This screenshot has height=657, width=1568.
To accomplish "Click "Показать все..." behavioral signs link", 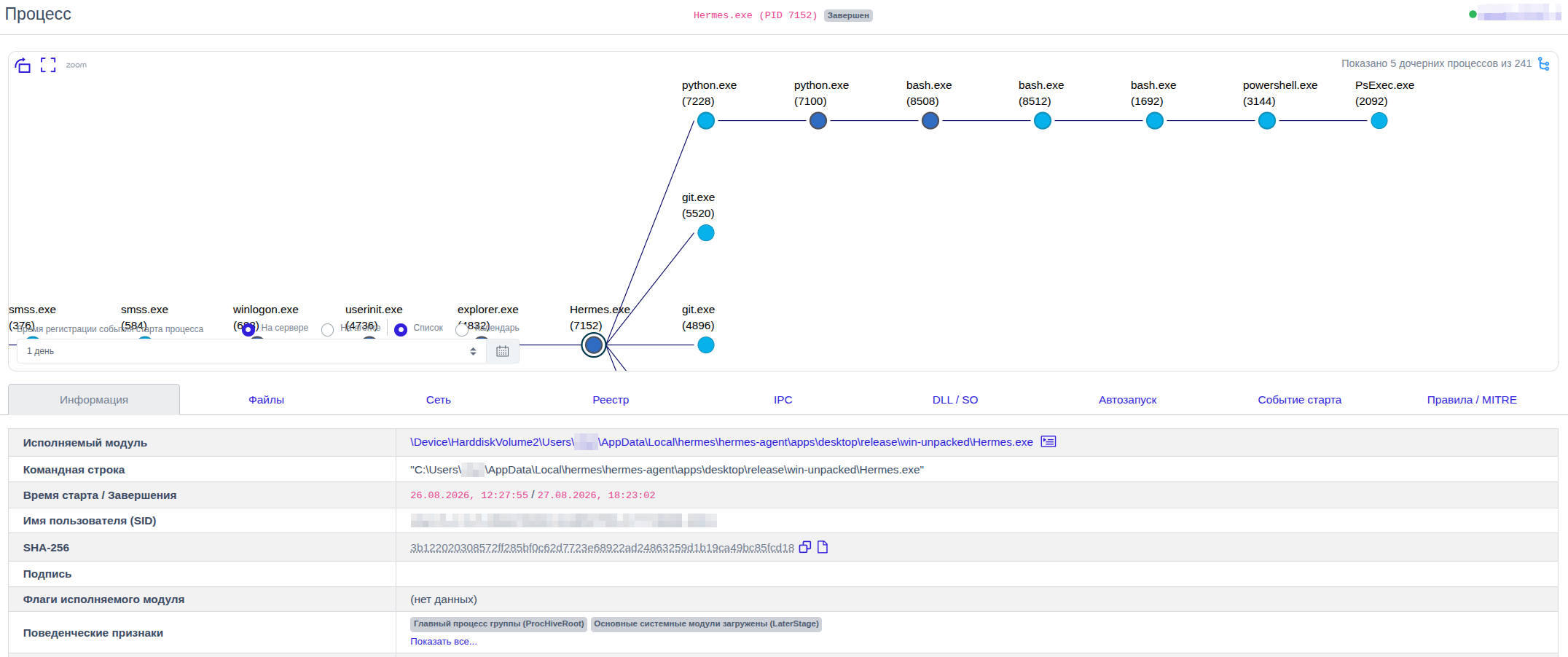I will click(x=444, y=642).
